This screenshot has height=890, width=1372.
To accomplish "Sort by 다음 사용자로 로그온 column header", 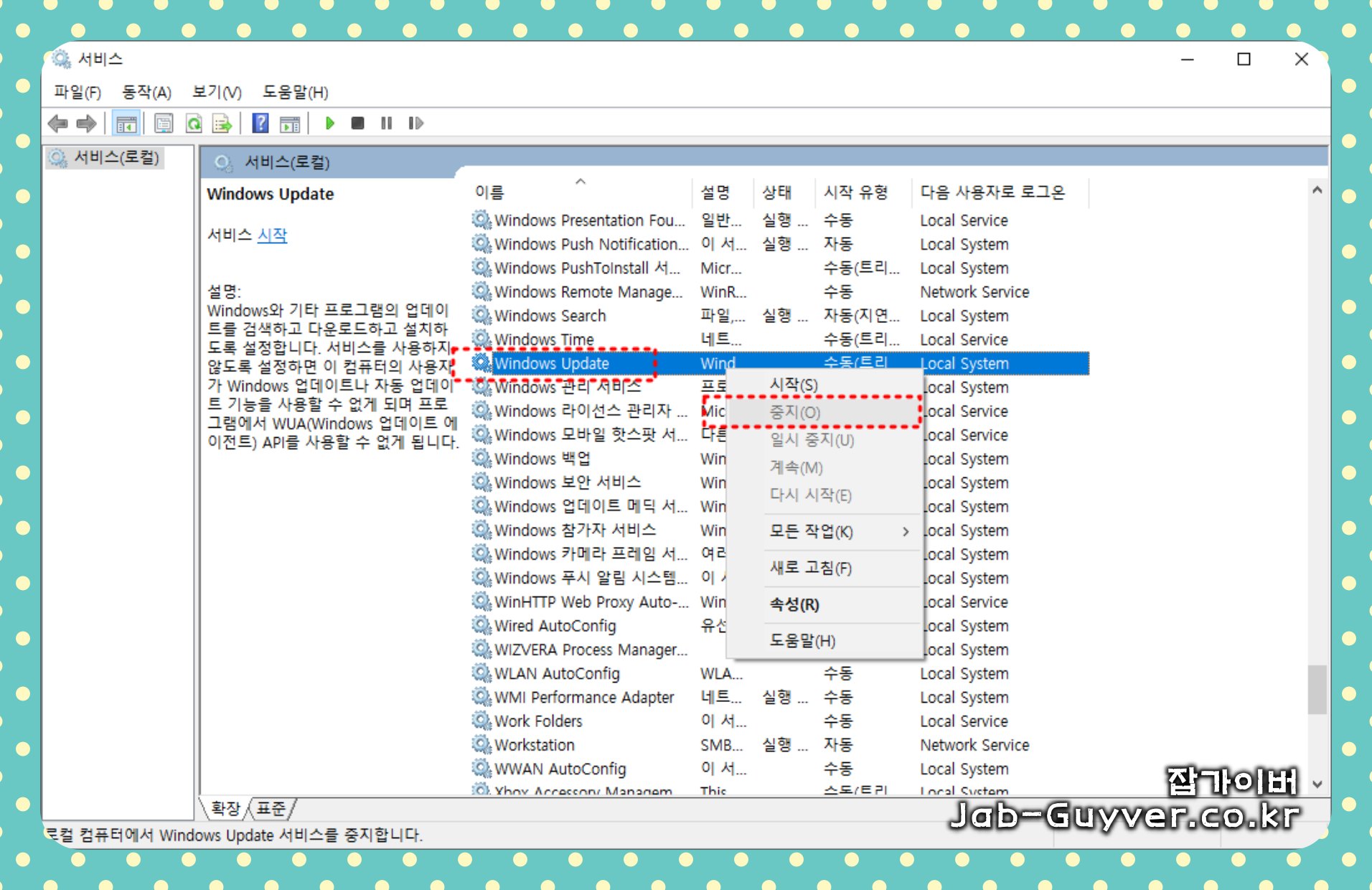I will pyautogui.click(x=1000, y=192).
